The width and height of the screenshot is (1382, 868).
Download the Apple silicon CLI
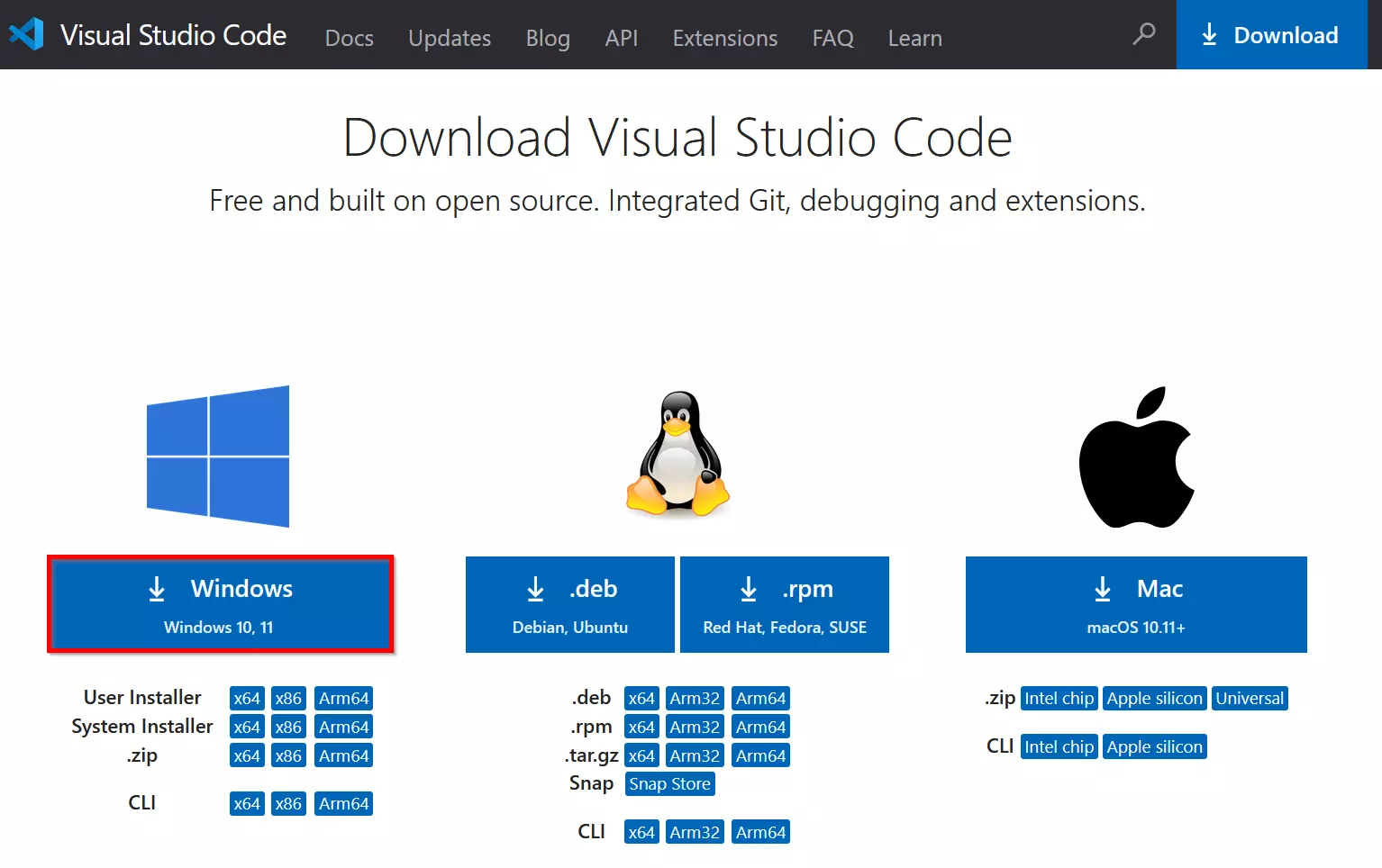(x=1154, y=746)
